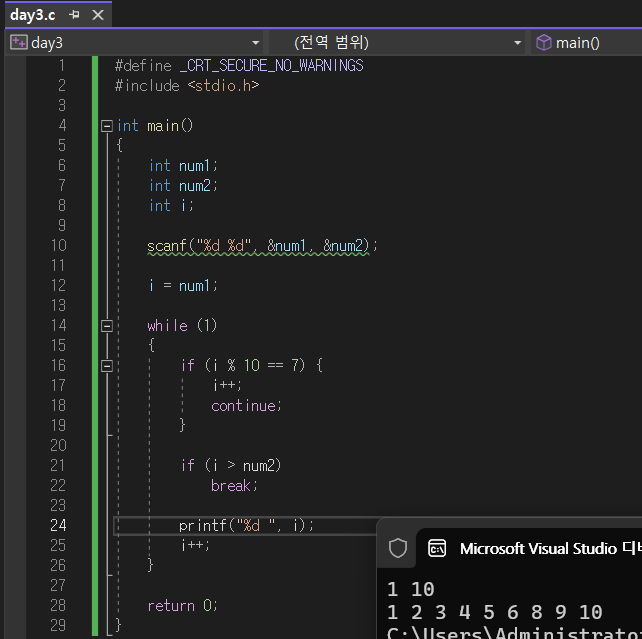Viewport: 642px width, 639px height.
Task: Click the continue; statement
Action: (x=246, y=406)
